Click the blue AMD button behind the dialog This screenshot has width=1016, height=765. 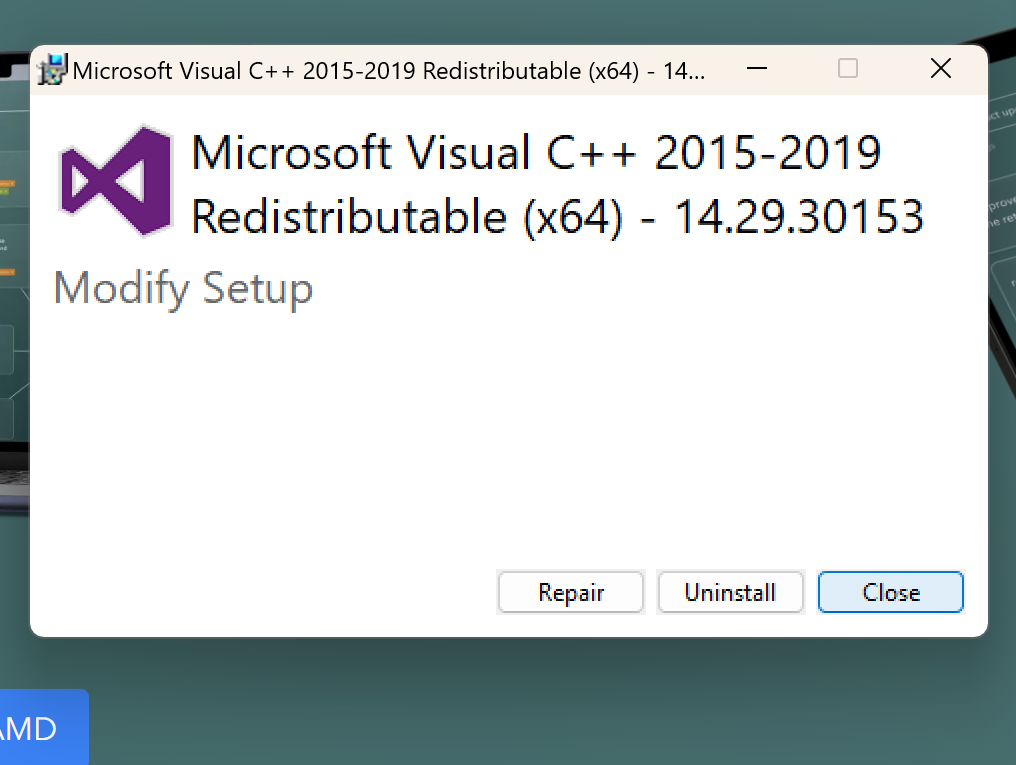coord(40,728)
